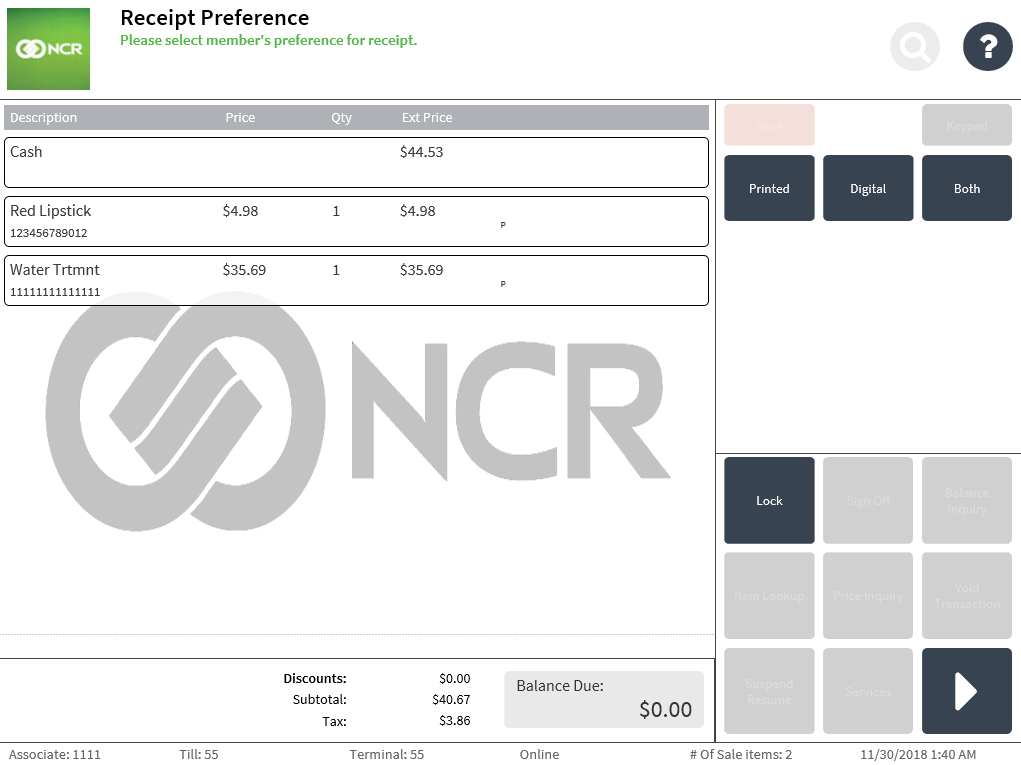The image size is (1021, 765).
Task: Click the green receipt preference prompt
Action: tap(268, 40)
